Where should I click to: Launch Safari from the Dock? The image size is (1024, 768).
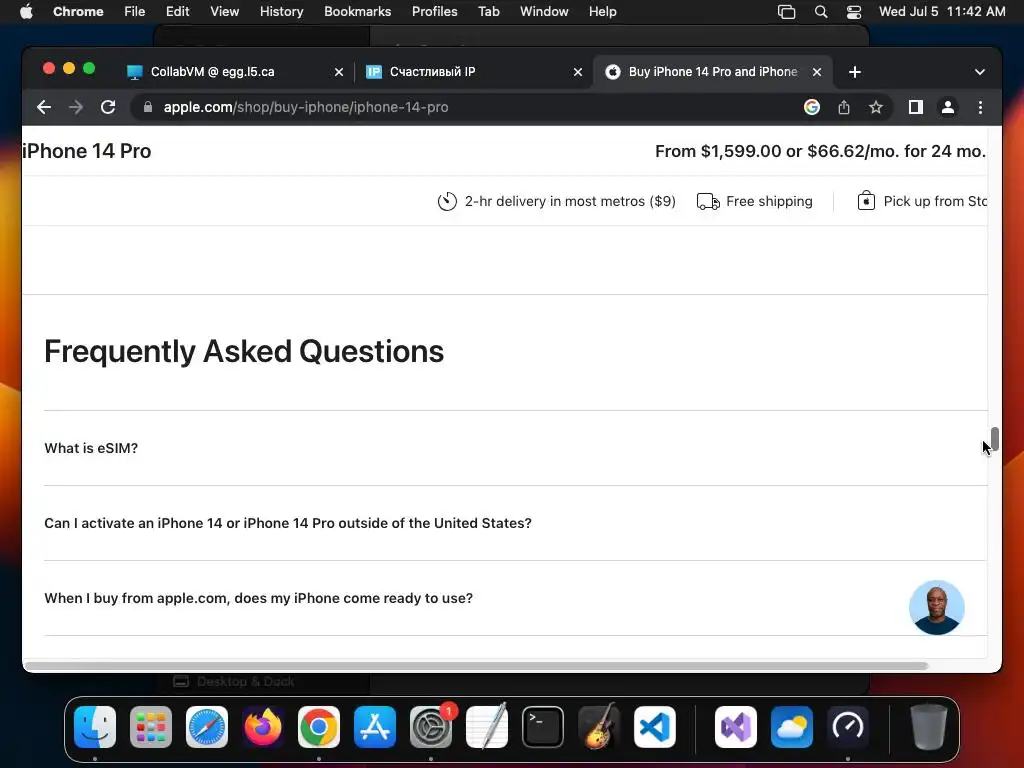207,727
